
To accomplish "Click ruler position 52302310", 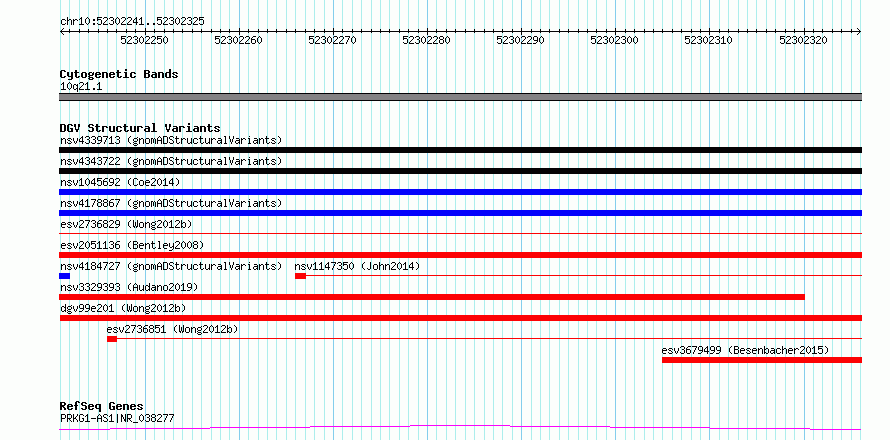I will [x=709, y=40].
